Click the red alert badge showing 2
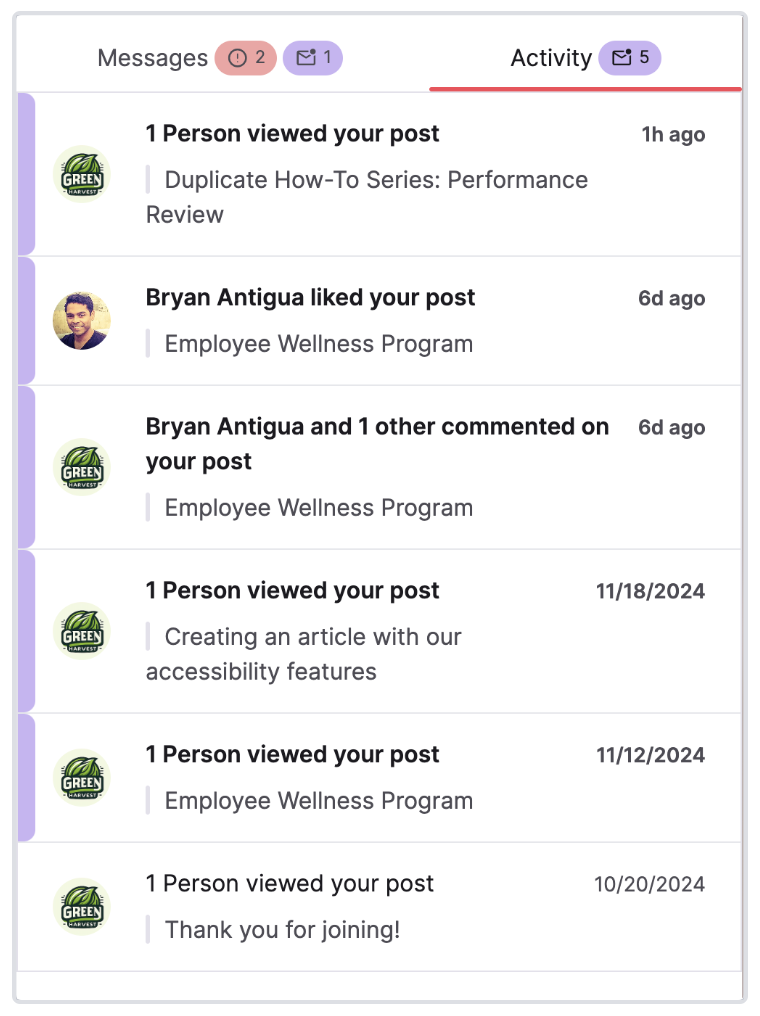Viewport: 760px width, 1016px height. pos(246,58)
